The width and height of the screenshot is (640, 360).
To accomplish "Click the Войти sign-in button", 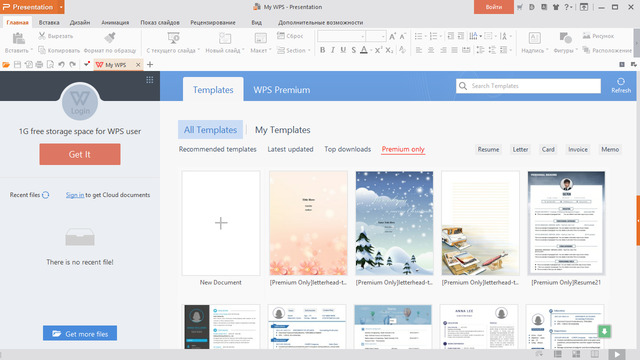I will tap(494, 7).
